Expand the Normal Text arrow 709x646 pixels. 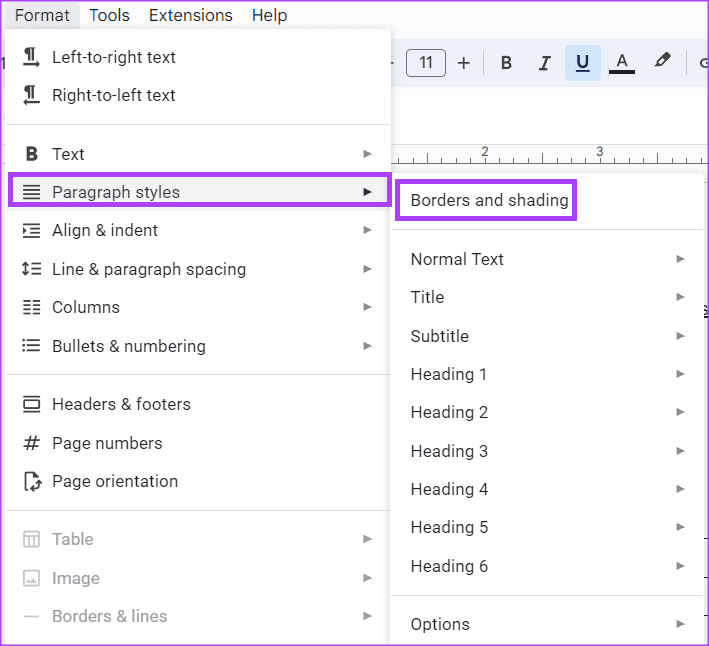pos(680,259)
